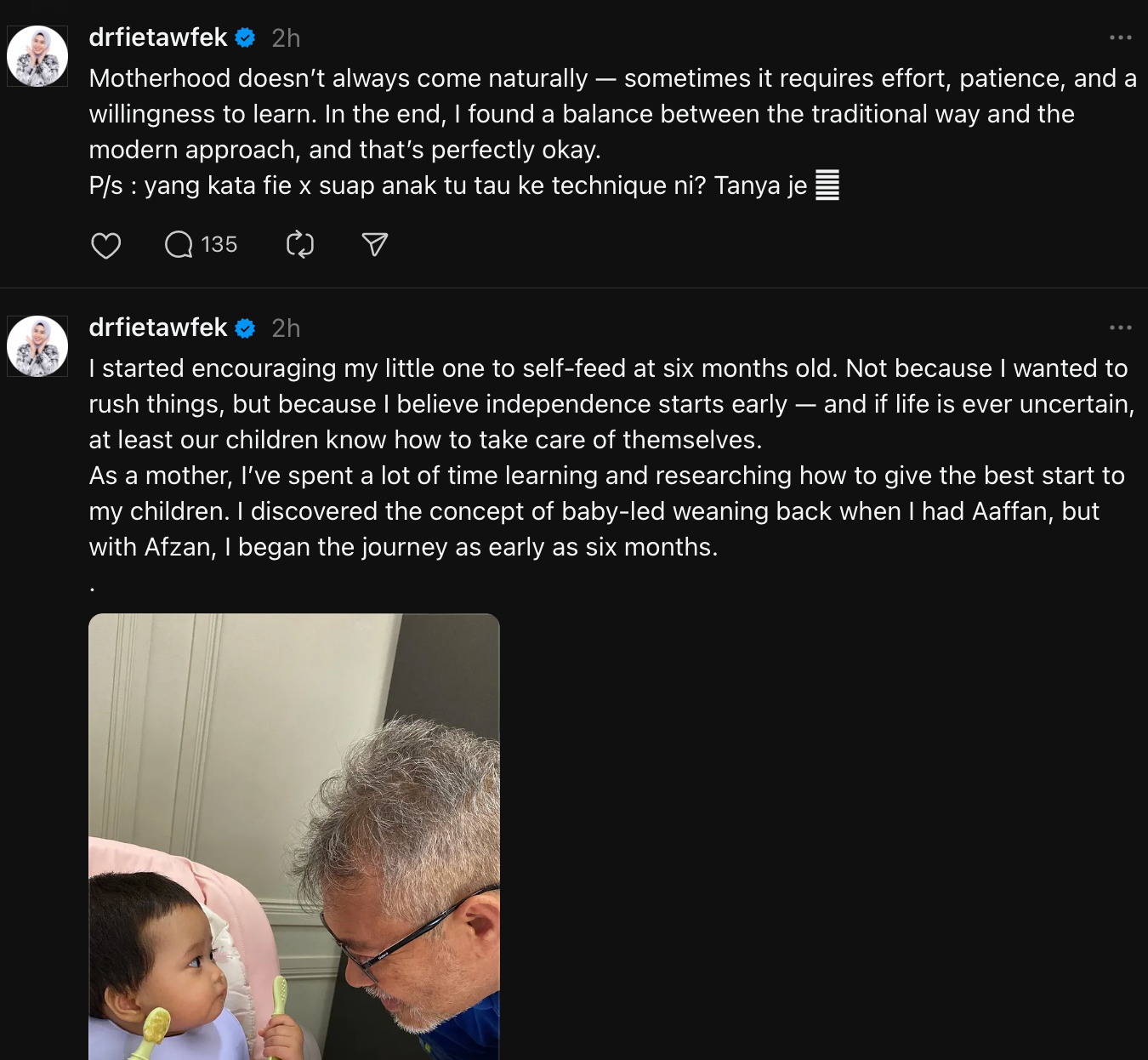Expand the three-dot menu on the self-feed post

(x=1120, y=328)
